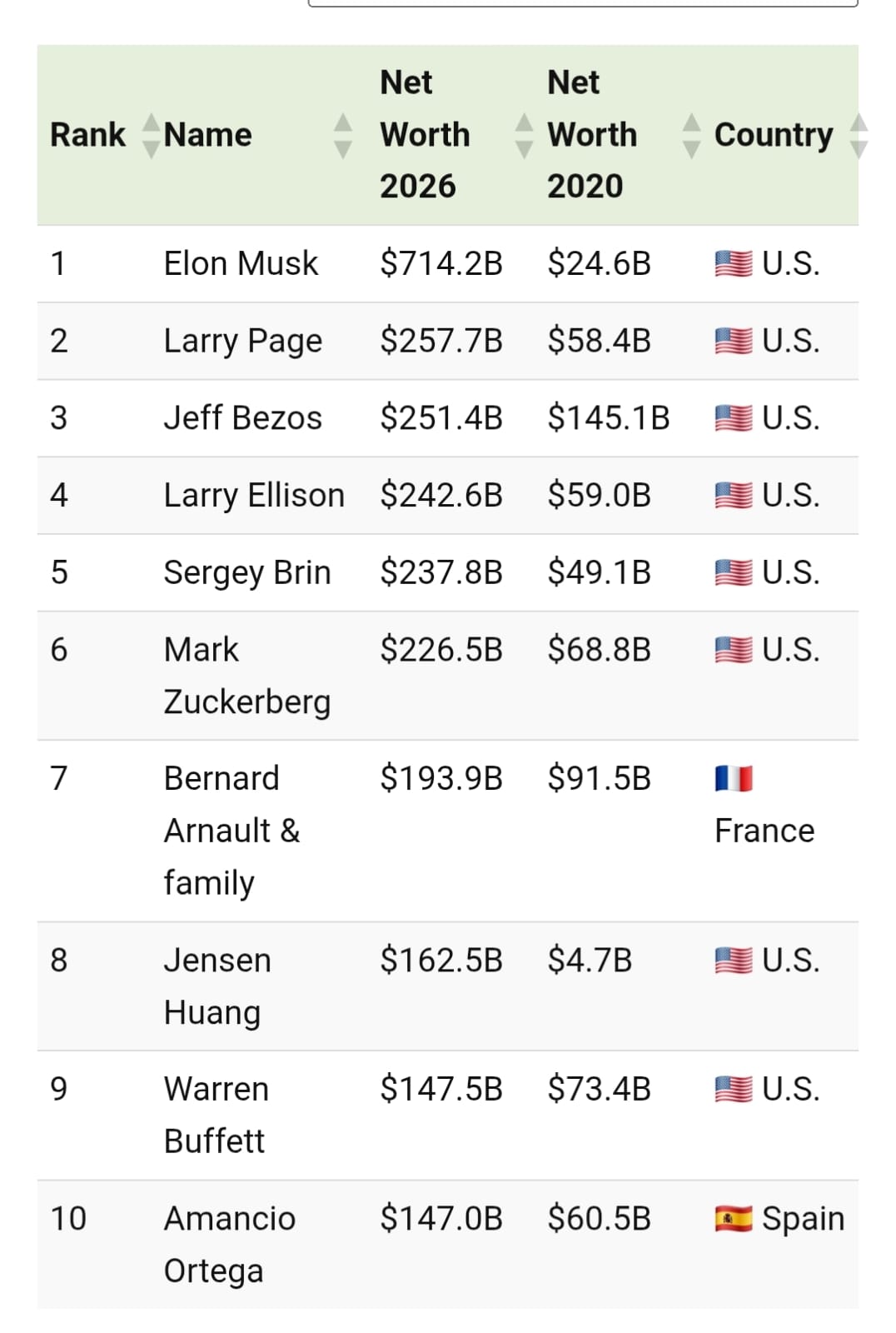Select the Name column header
Screen dimensions: 896x1333
tap(208, 134)
